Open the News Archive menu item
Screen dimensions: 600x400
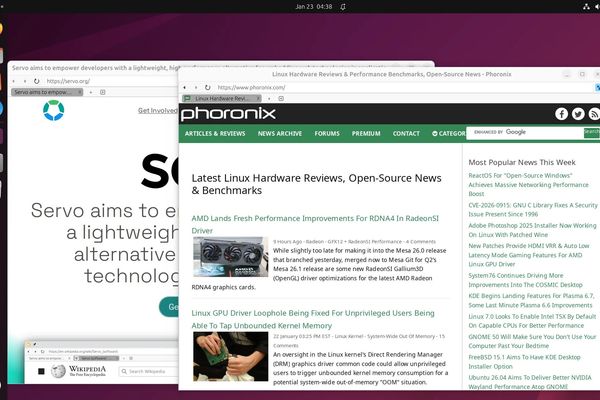click(280, 134)
